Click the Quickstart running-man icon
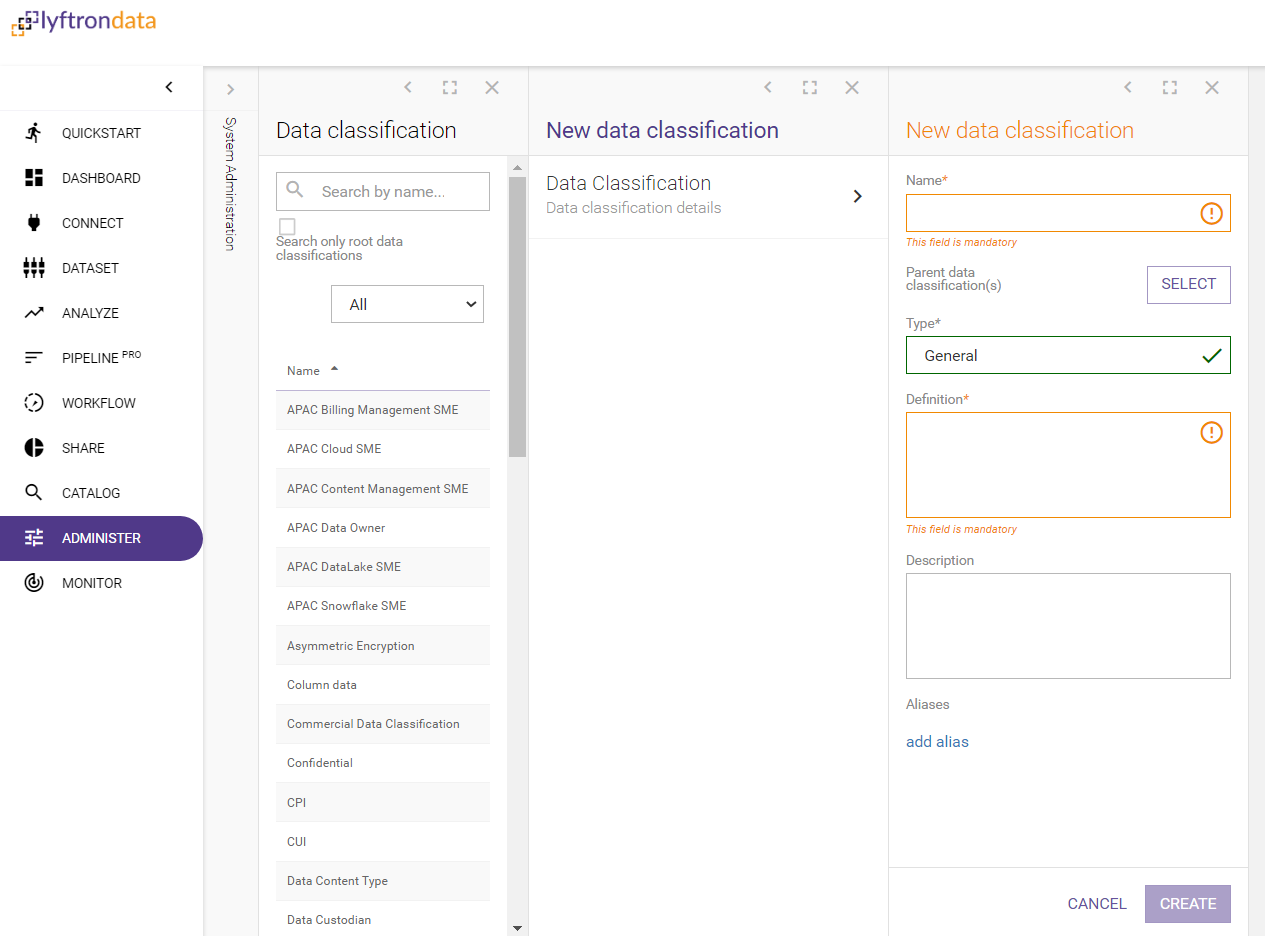This screenshot has height=936, width=1265. 34,132
